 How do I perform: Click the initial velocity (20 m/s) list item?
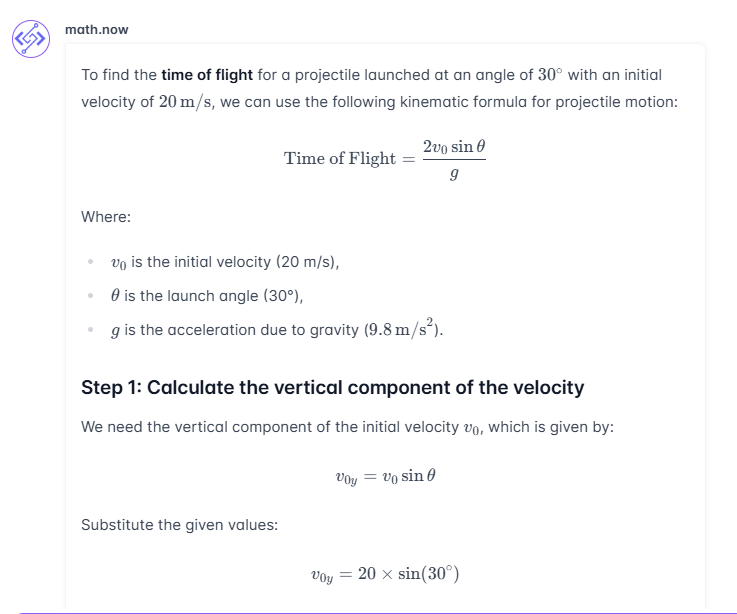[x=226, y=262]
